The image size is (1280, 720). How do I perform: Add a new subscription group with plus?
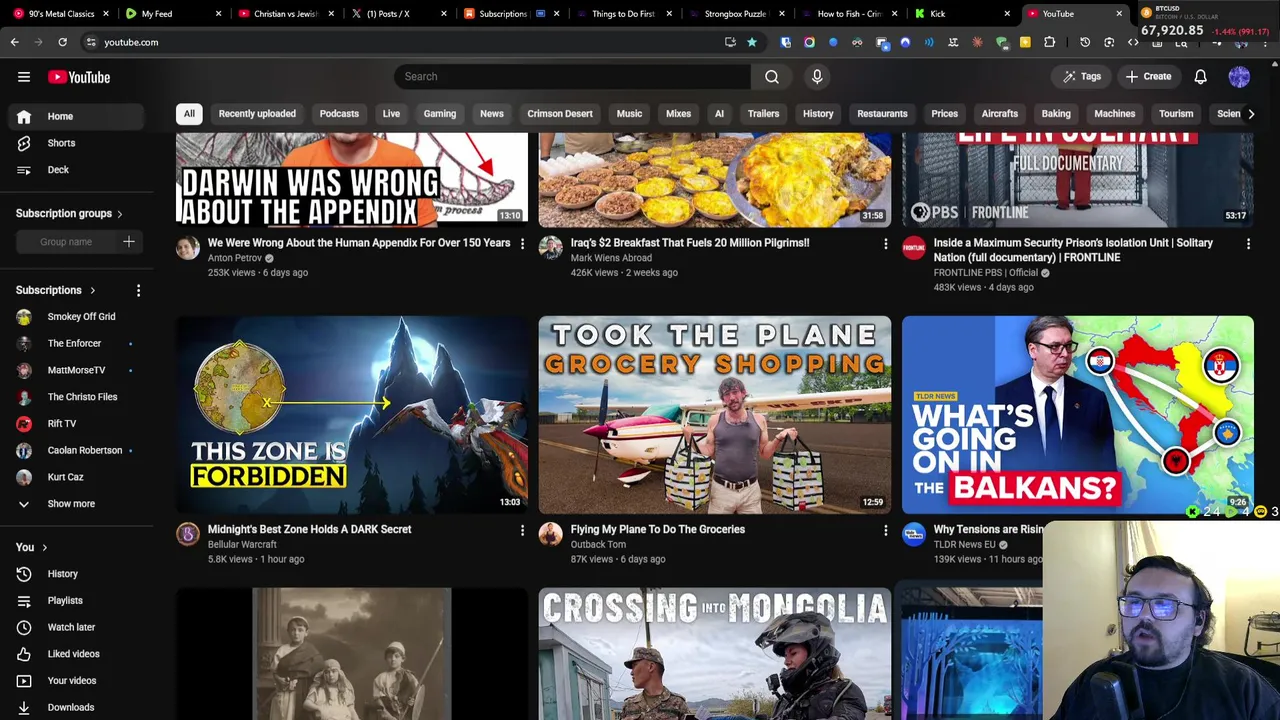click(x=129, y=242)
